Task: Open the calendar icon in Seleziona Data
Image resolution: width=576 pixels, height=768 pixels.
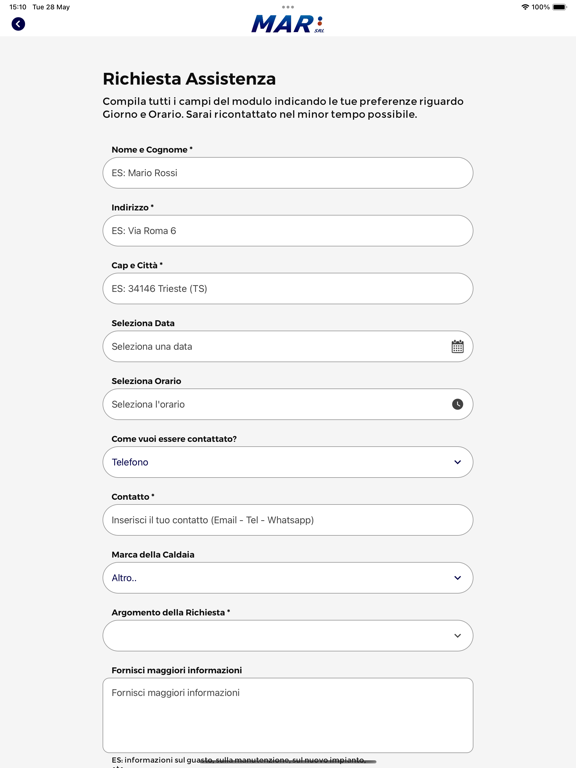Action: pyautogui.click(x=457, y=346)
